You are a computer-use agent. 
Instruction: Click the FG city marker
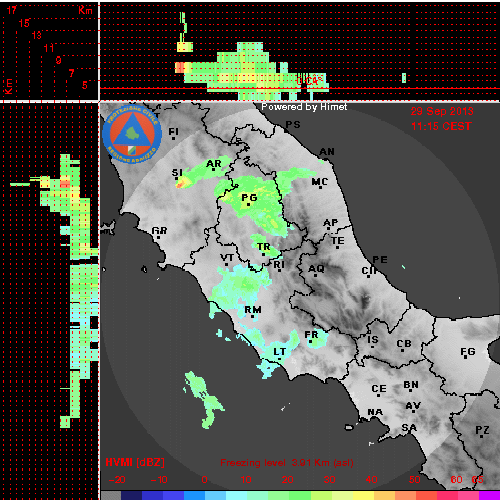[466, 358]
